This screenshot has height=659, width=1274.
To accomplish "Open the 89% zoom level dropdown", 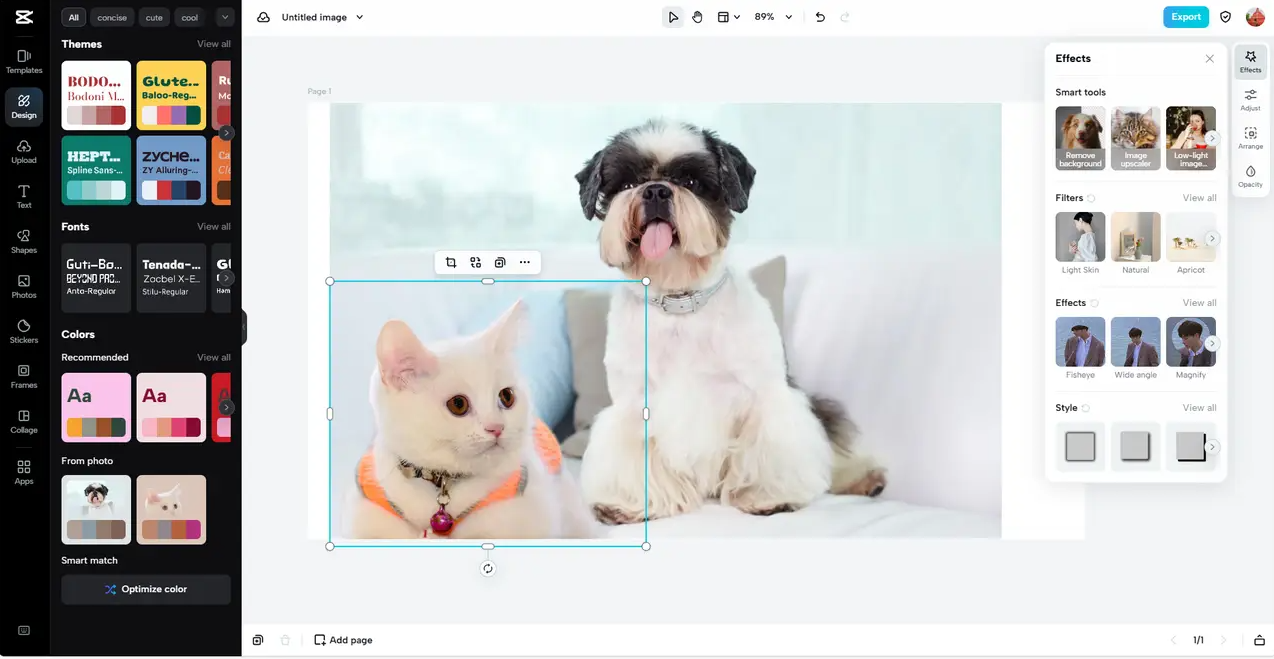I will click(773, 17).
